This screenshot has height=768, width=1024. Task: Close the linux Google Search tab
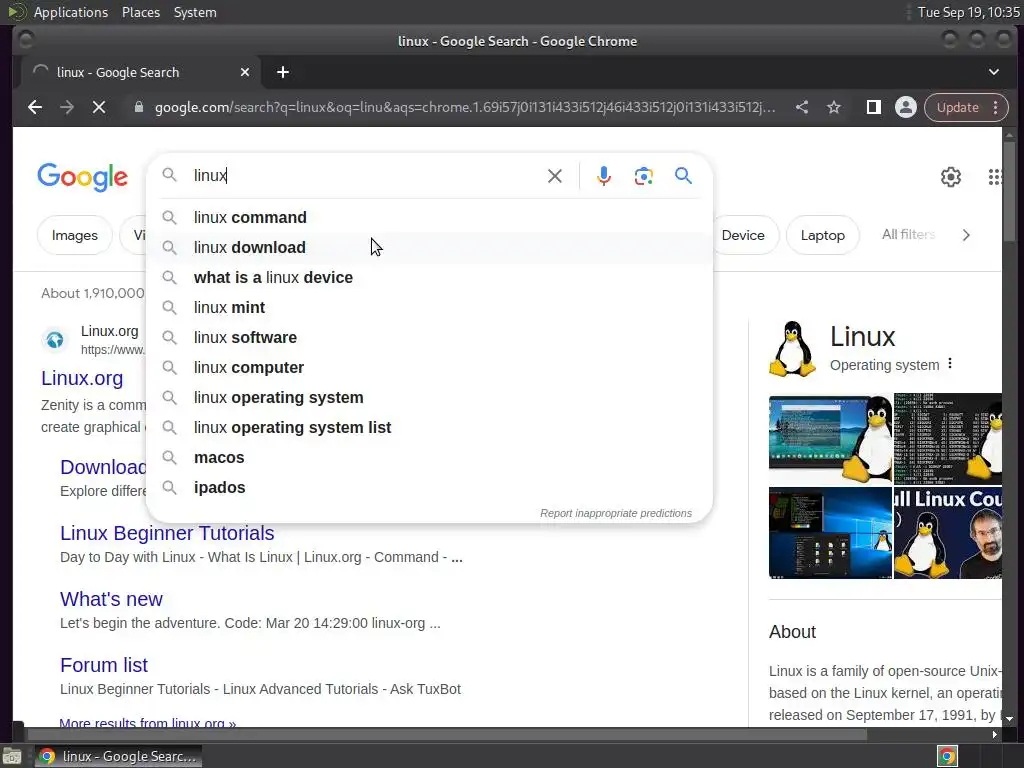click(x=245, y=72)
